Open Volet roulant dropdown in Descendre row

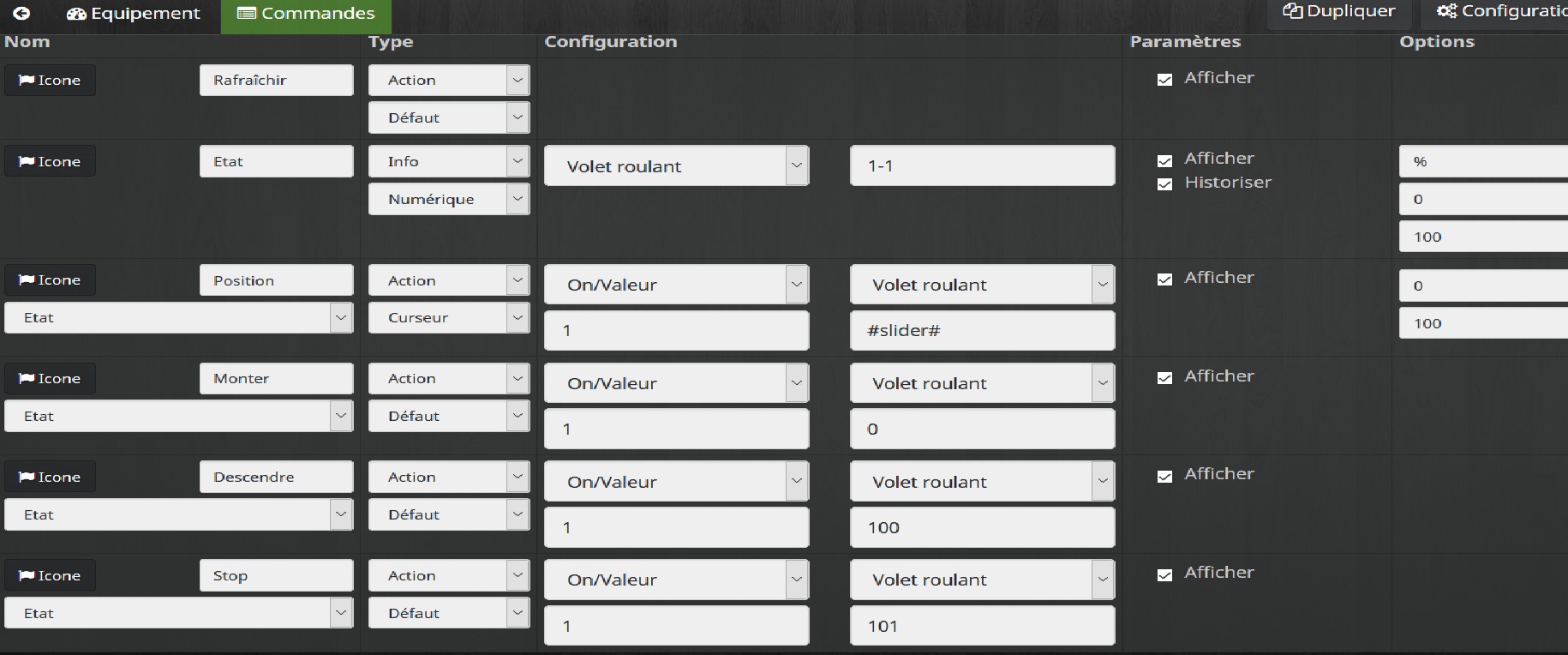pos(982,482)
